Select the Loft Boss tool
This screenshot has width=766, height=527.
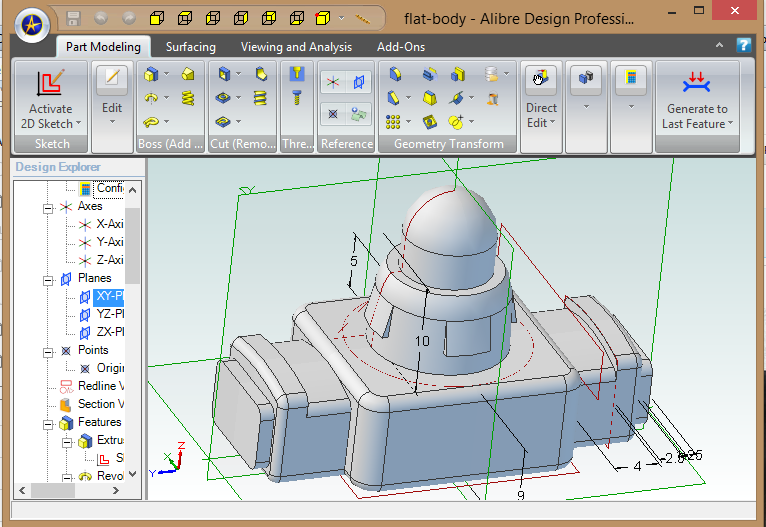(188, 74)
